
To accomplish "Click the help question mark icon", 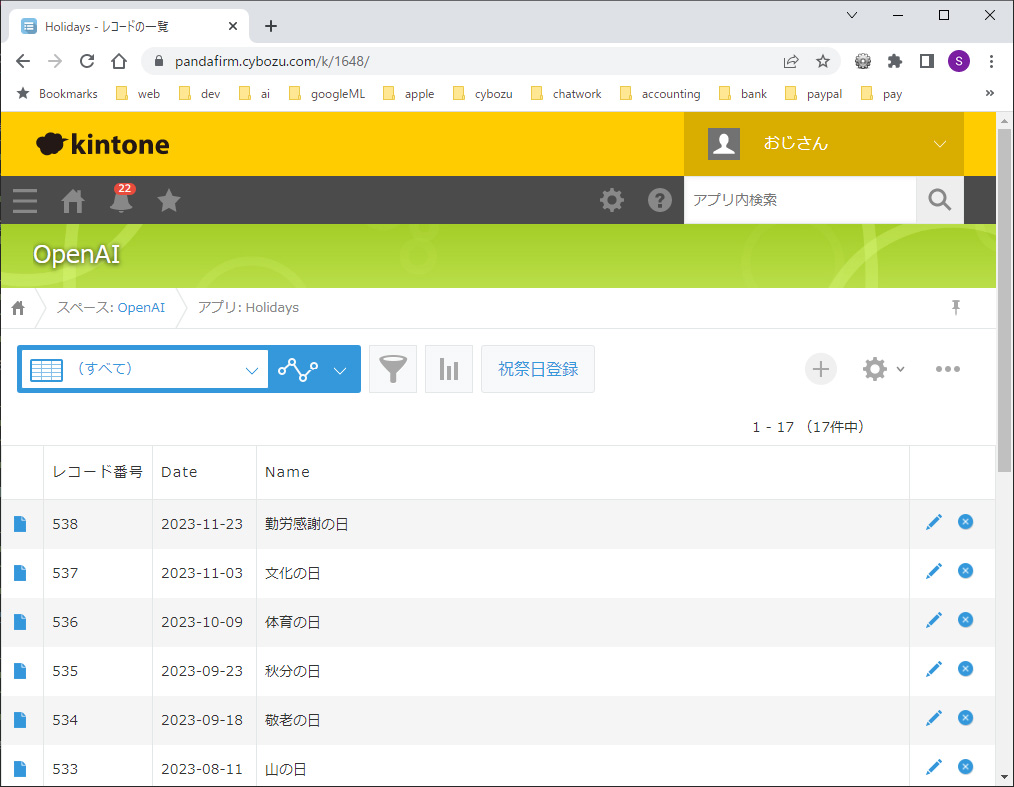I will (x=660, y=200).
